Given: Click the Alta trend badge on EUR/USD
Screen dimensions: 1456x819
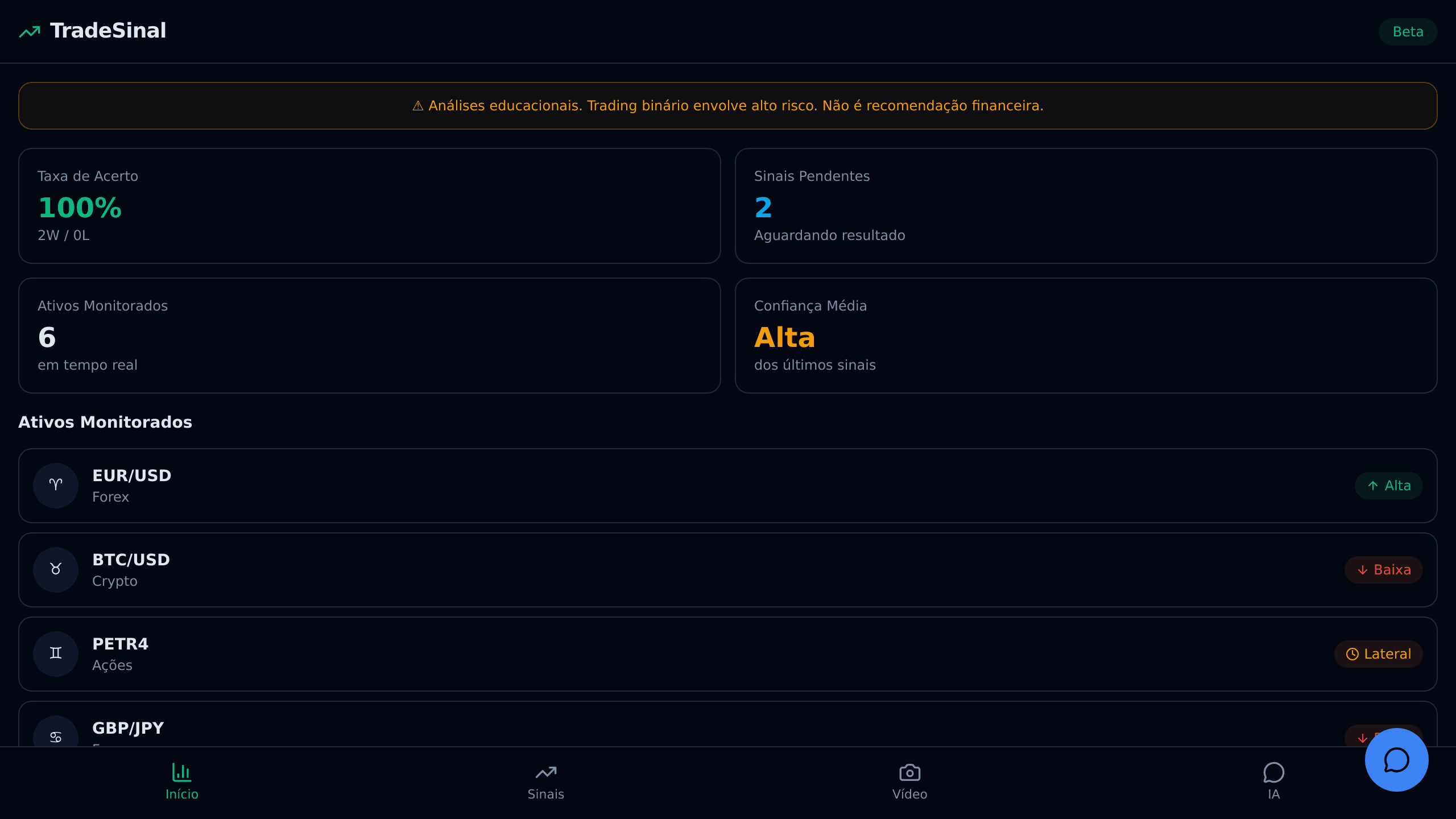Looking at the screenshot, I should [1389, 486].
